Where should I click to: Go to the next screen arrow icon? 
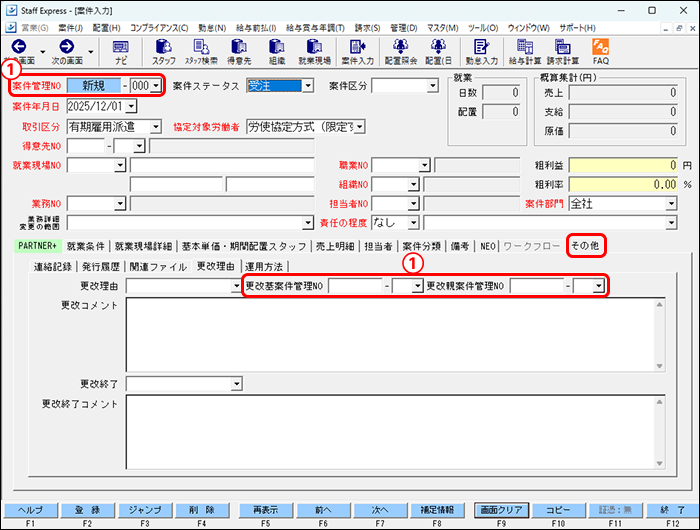click(67, 46)
